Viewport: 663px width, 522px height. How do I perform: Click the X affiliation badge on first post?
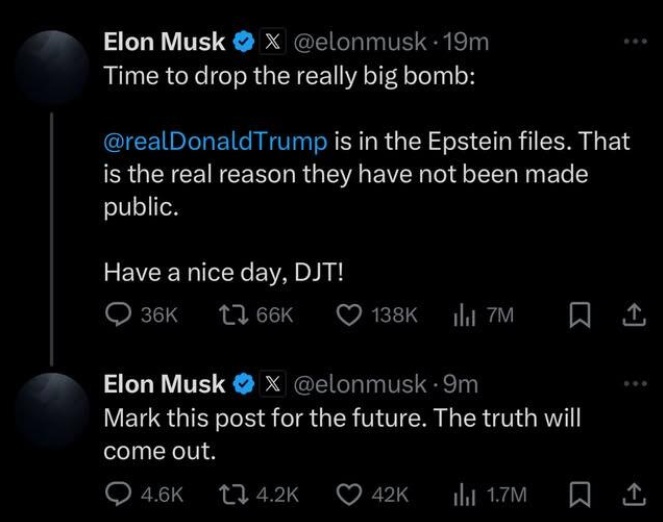[273, 42]
